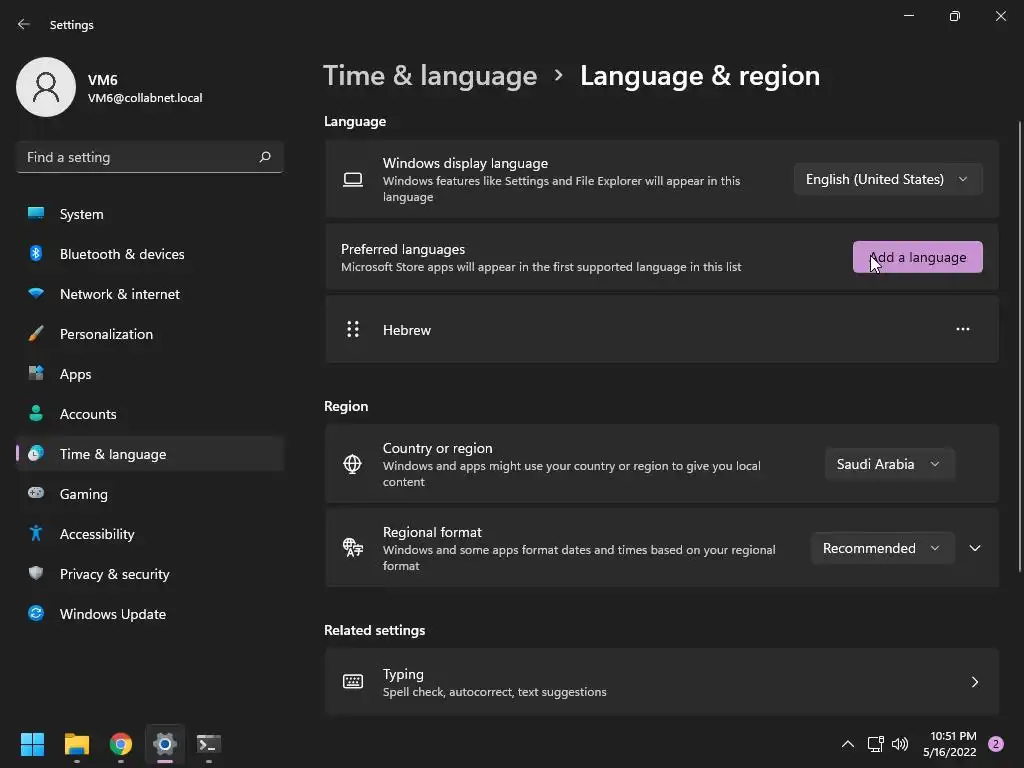Click the Apps label in sidebar

(75, 374)
